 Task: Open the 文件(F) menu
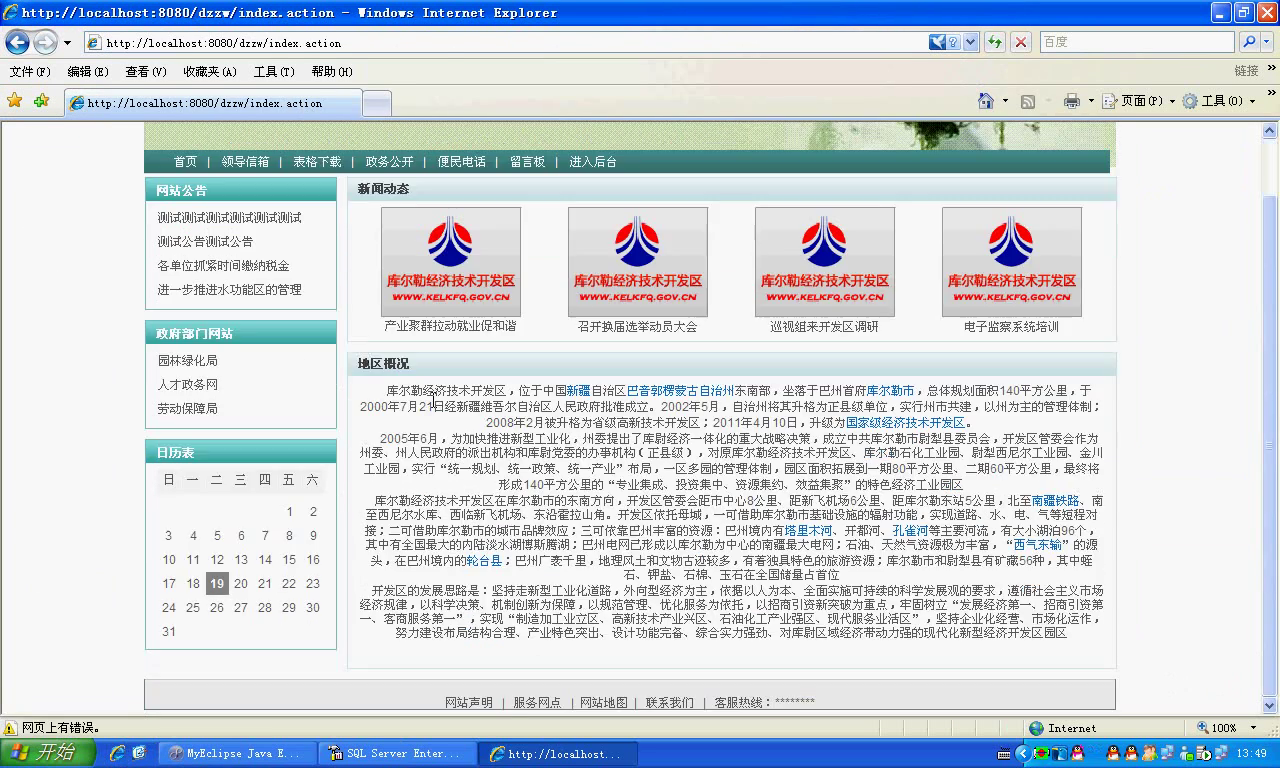pos(30,72)
